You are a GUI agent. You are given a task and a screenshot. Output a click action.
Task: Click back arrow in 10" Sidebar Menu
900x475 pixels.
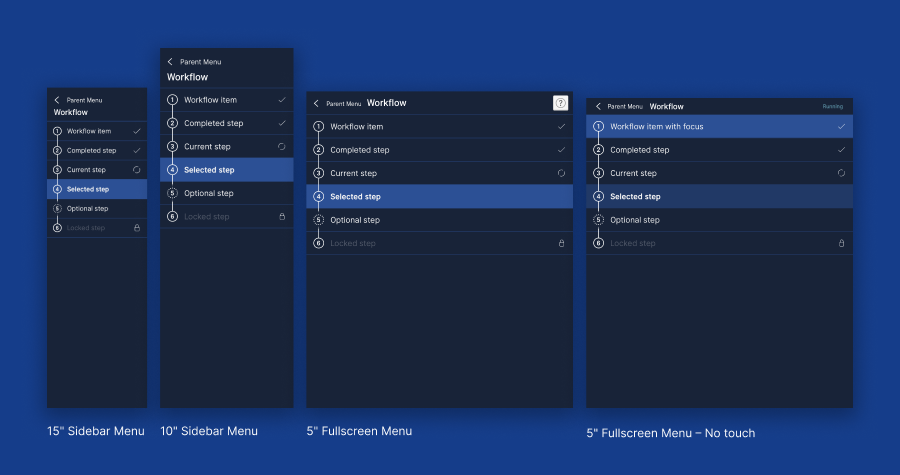(x=171, y=62)
